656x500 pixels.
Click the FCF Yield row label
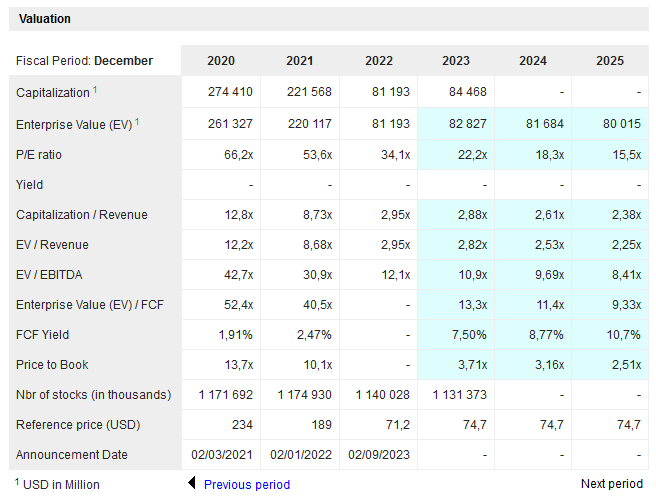pyautogui.click(x=43, y=335)
